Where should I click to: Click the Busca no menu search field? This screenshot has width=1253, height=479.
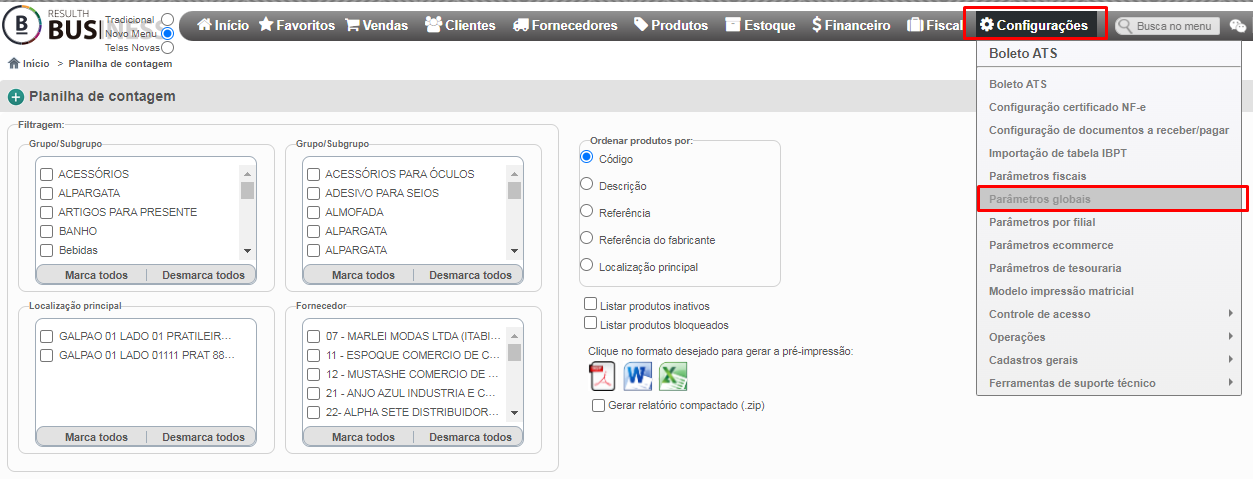pyautogui.click(x=1168, y=26)
